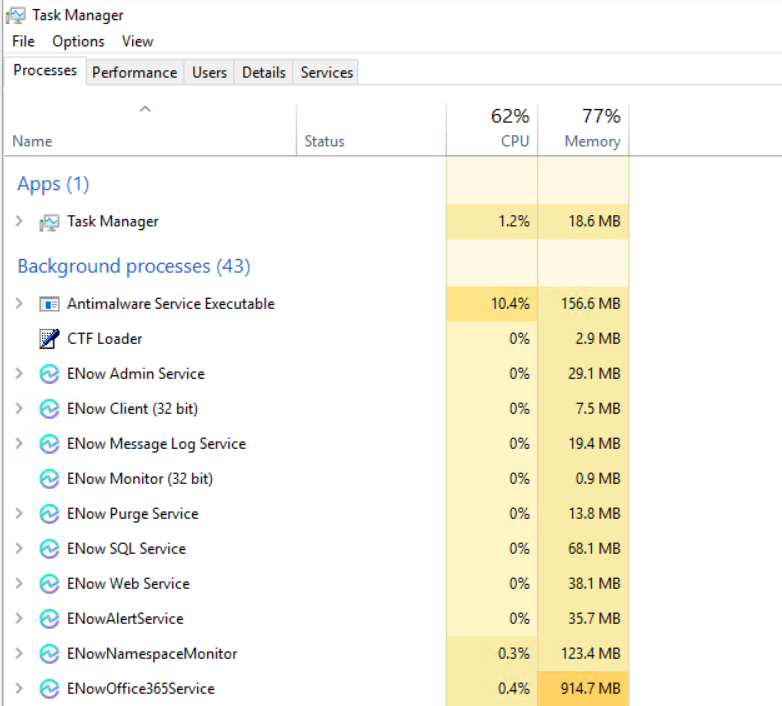Click the Task Manager title bar icon
The width and height of the screenshot is (782, 706).
tap(16, 15)
